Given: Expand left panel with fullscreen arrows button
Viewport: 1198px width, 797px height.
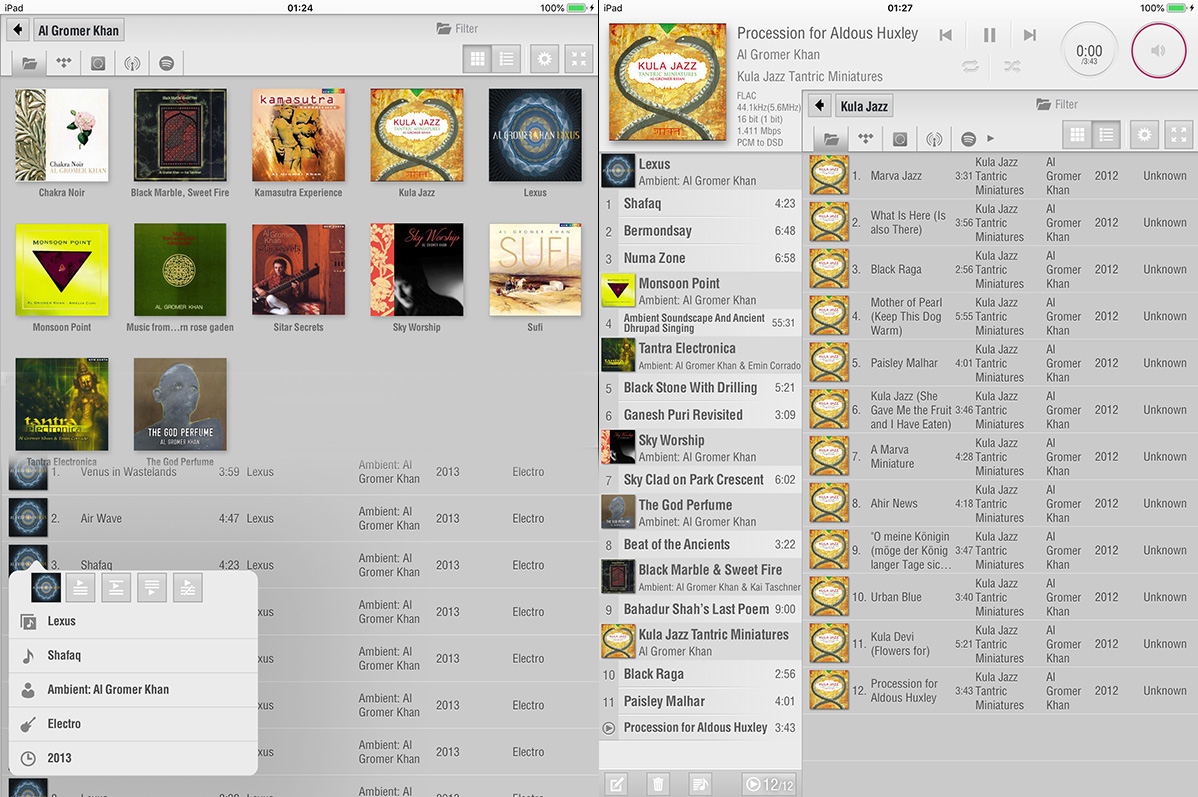Looking at the screenshot, I should pos(579,59).
